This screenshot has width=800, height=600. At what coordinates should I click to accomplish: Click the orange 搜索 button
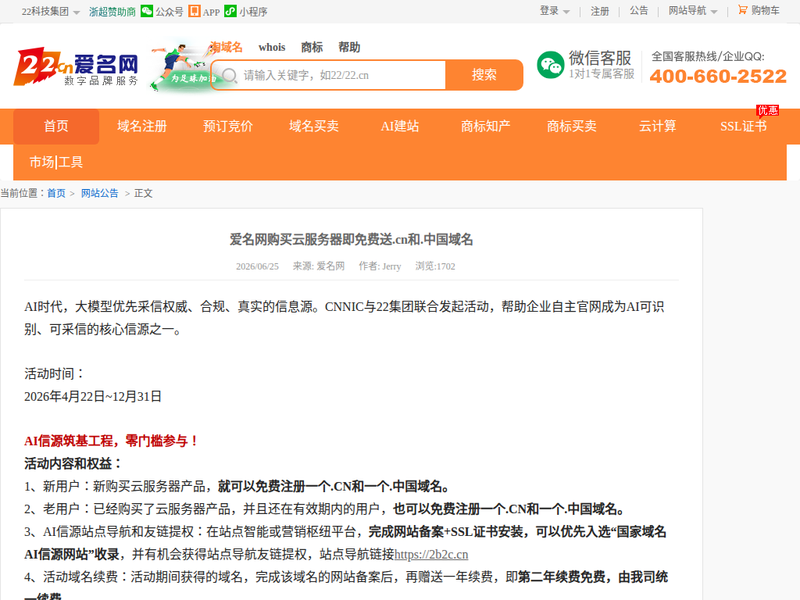(x=484, y=75)
